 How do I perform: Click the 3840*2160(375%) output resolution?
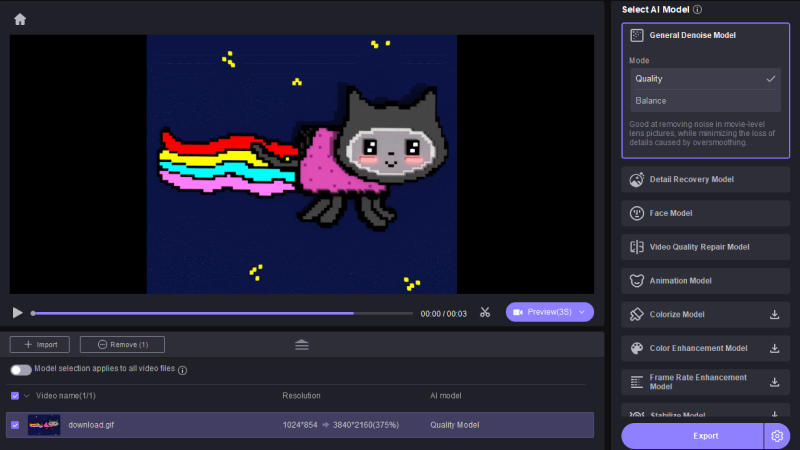(366, 425)
